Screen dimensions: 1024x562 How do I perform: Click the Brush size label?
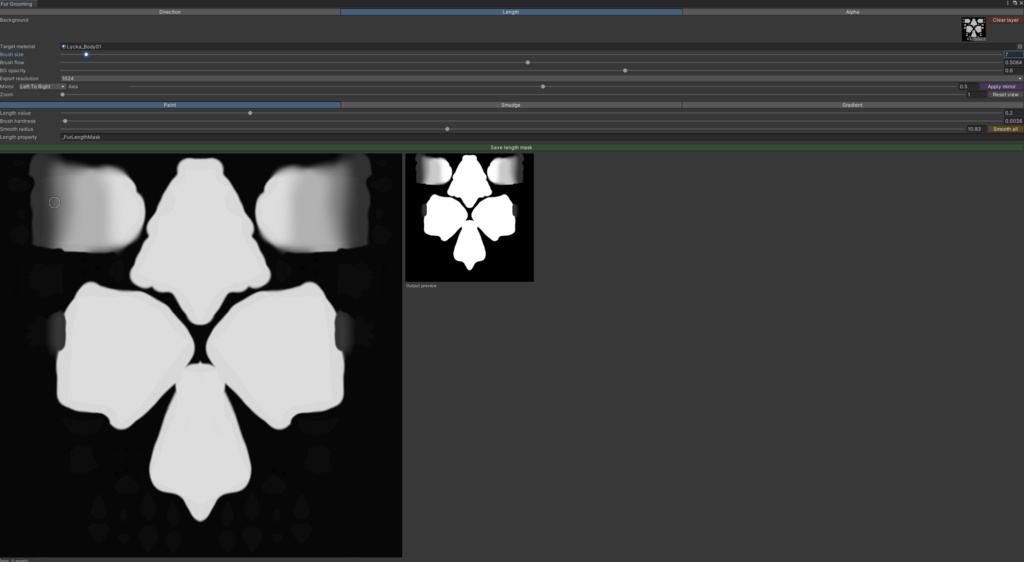click(x=12, y=54)
